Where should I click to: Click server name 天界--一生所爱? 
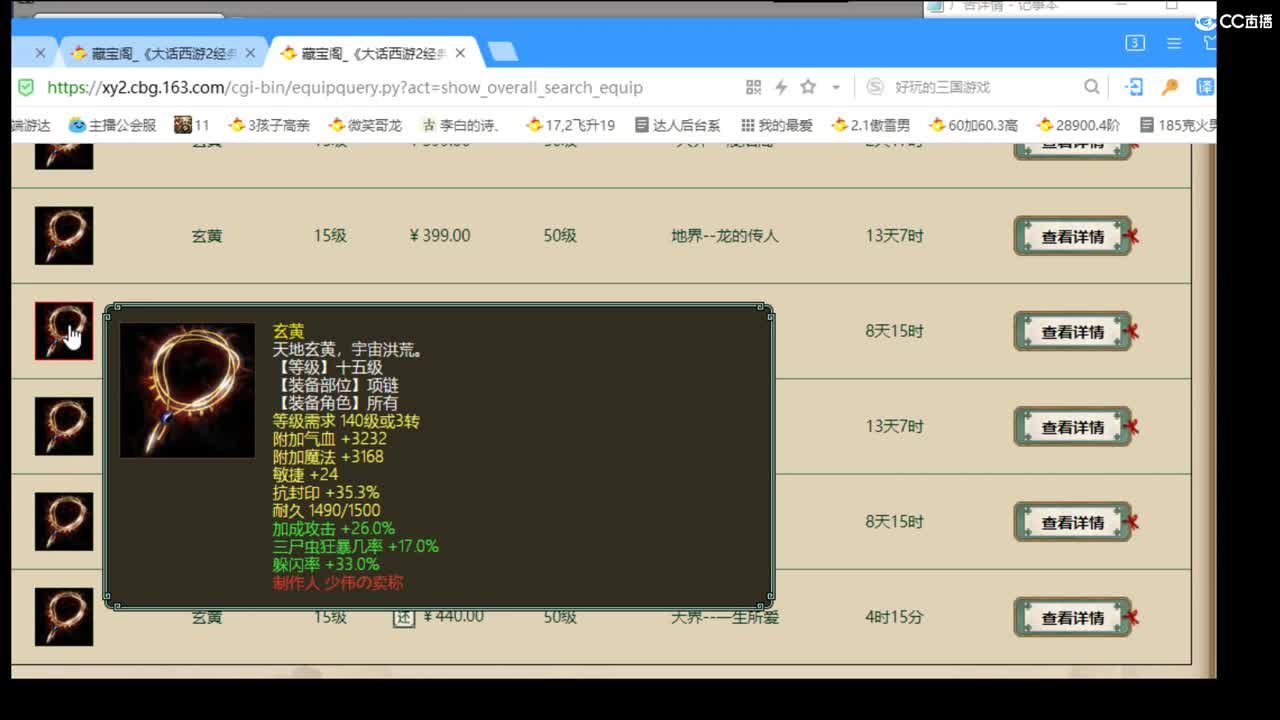pos(725,617)
